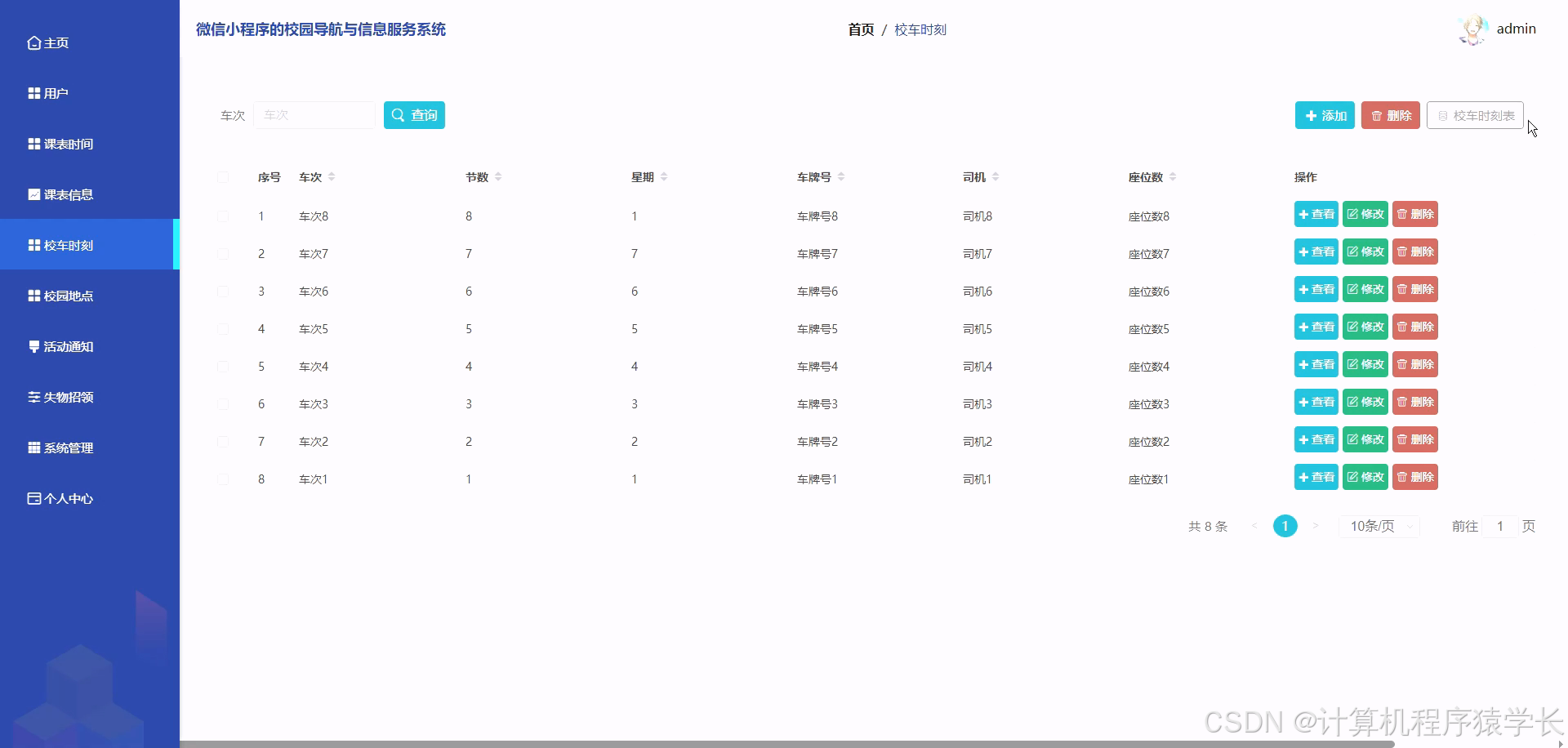The height and width of the screenshot is (748, 1568).
Task: Click the 司机5 cell
Action: [x=978, y=329]
